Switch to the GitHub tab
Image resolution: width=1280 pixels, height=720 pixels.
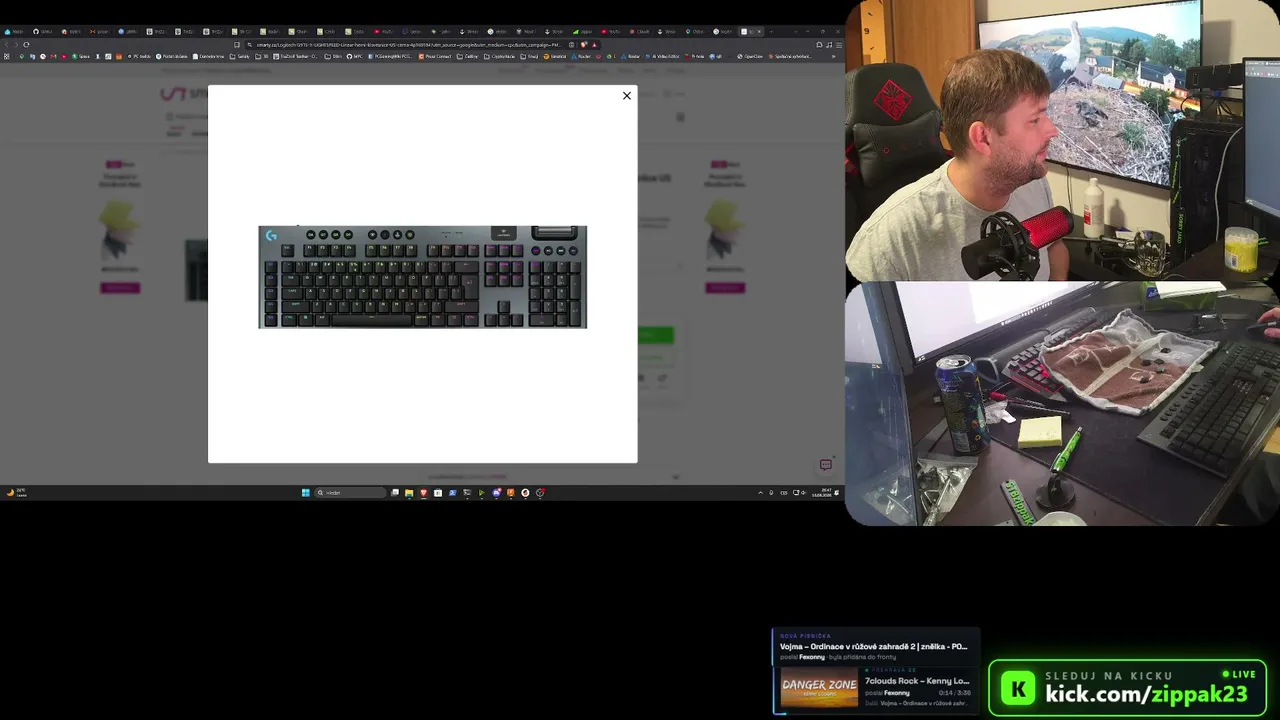(41, 32)
